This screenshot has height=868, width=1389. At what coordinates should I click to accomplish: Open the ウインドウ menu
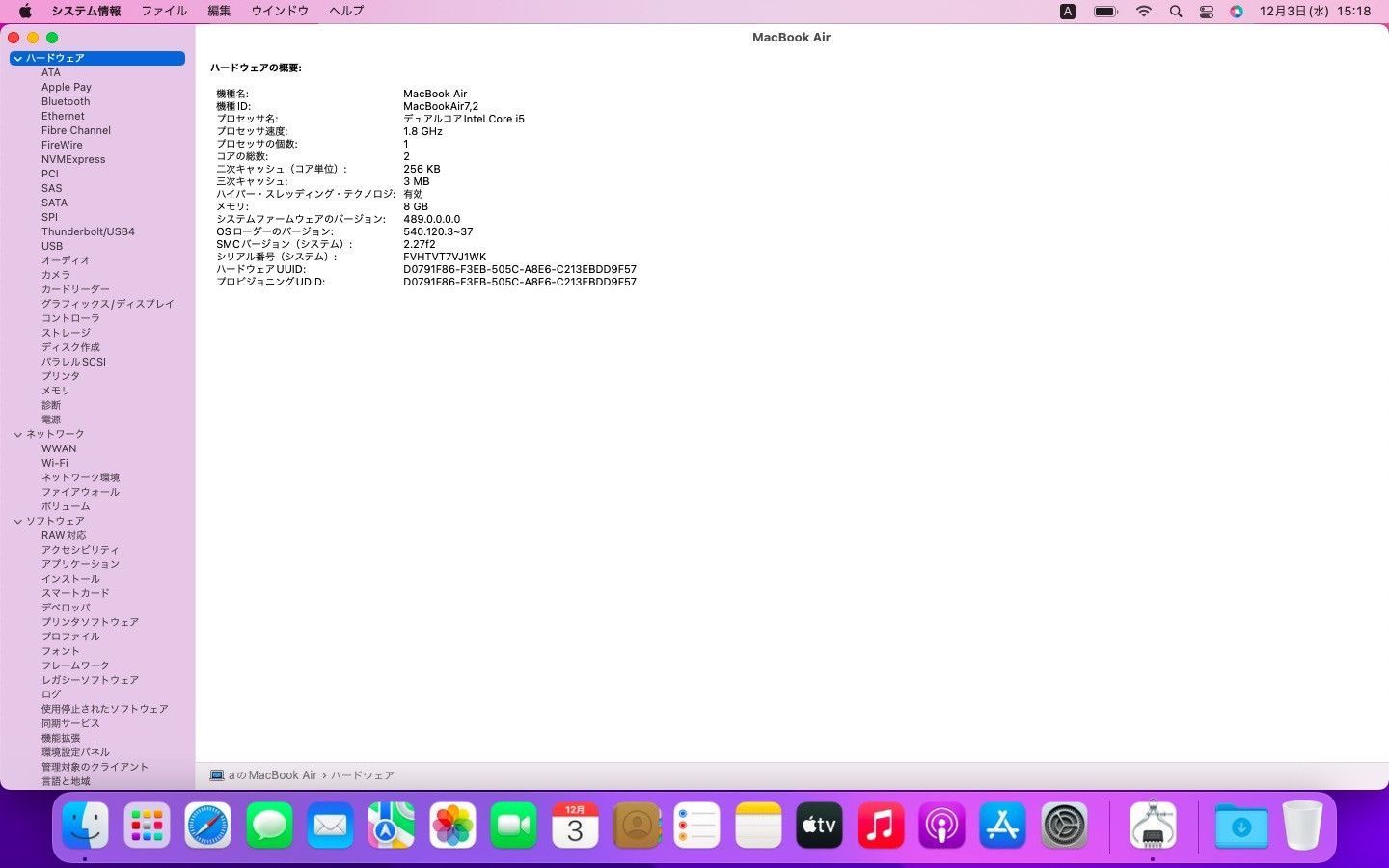click(x=280, y=12)
